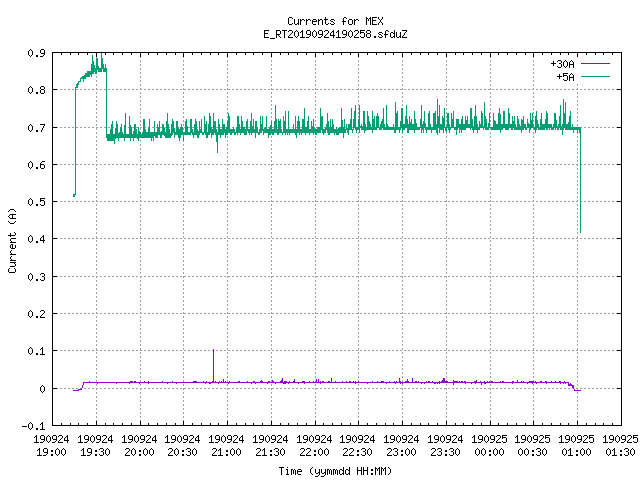Click the 0.2 y-axis tick label

point(36,314)
